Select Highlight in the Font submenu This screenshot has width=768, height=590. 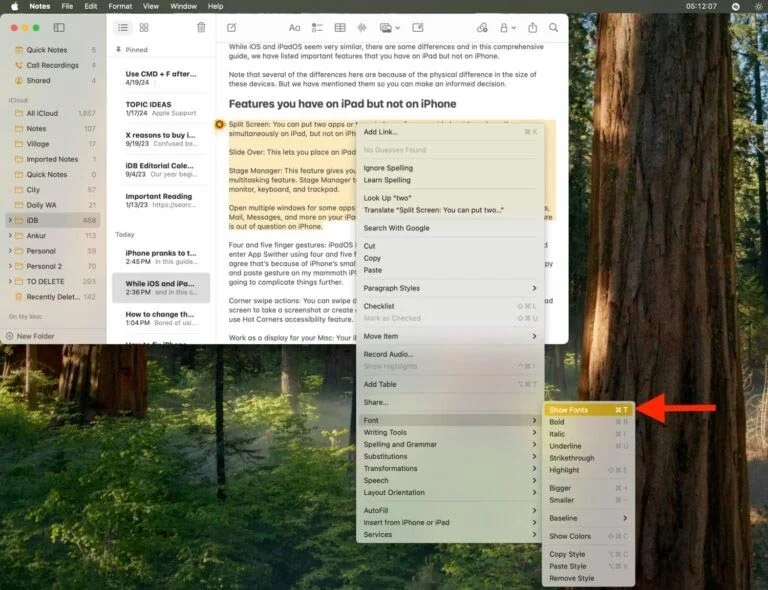[x=588, y=470]
